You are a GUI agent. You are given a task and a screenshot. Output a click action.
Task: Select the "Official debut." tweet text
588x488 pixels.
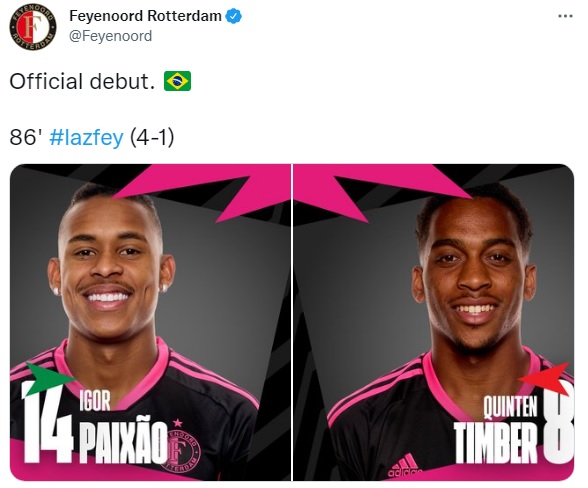point(82,81)
